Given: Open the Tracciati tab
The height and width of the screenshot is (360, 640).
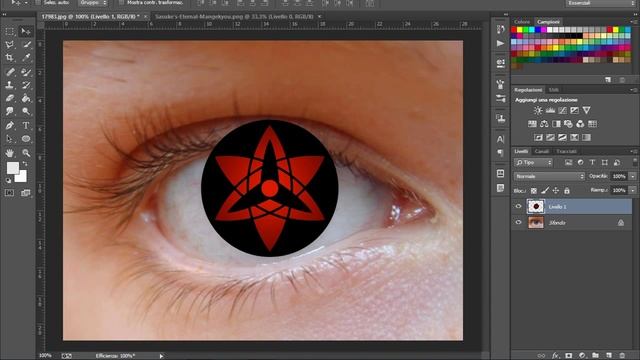Looking at the screenshot, I should click(x=567, y=151).
